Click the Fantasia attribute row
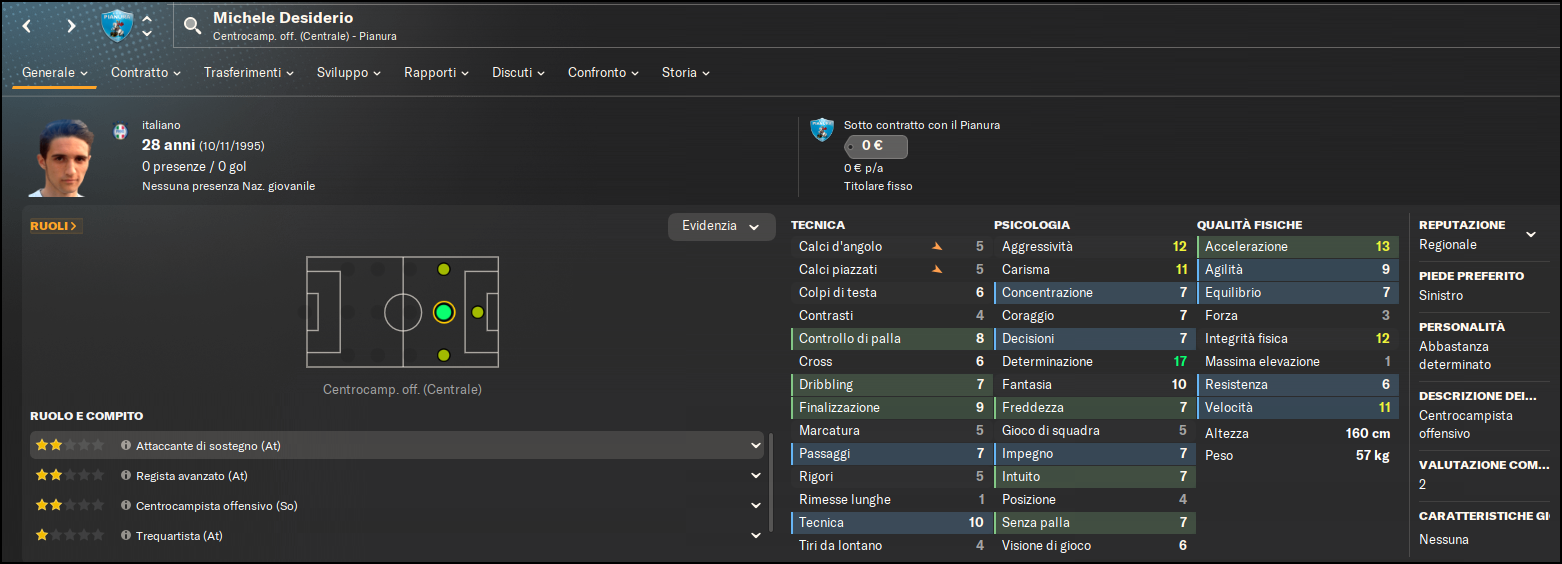The height and width of the screenshot is (564, 1562). 1094,384
